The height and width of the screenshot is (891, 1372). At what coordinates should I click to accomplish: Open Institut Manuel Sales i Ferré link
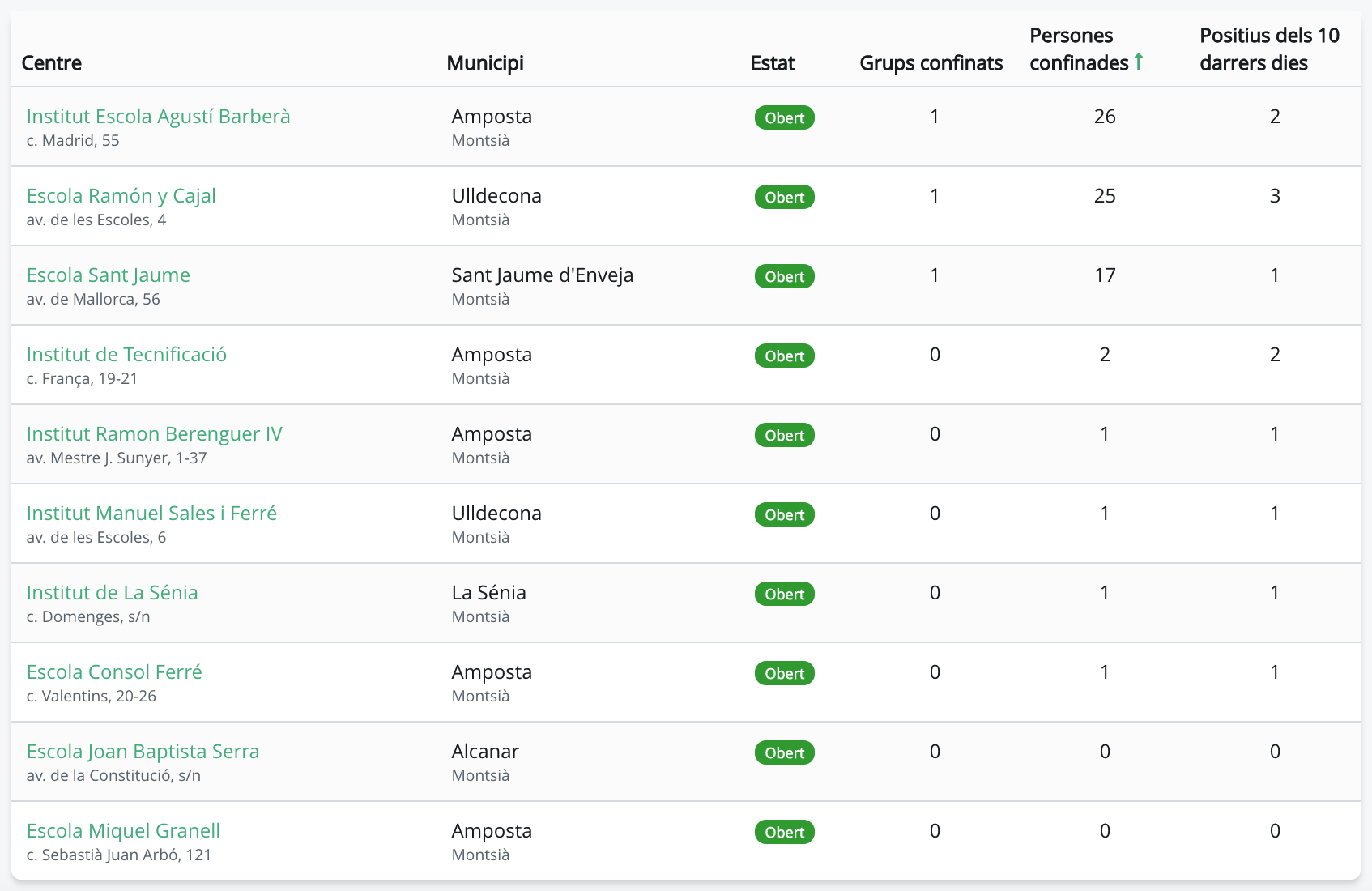152,514
